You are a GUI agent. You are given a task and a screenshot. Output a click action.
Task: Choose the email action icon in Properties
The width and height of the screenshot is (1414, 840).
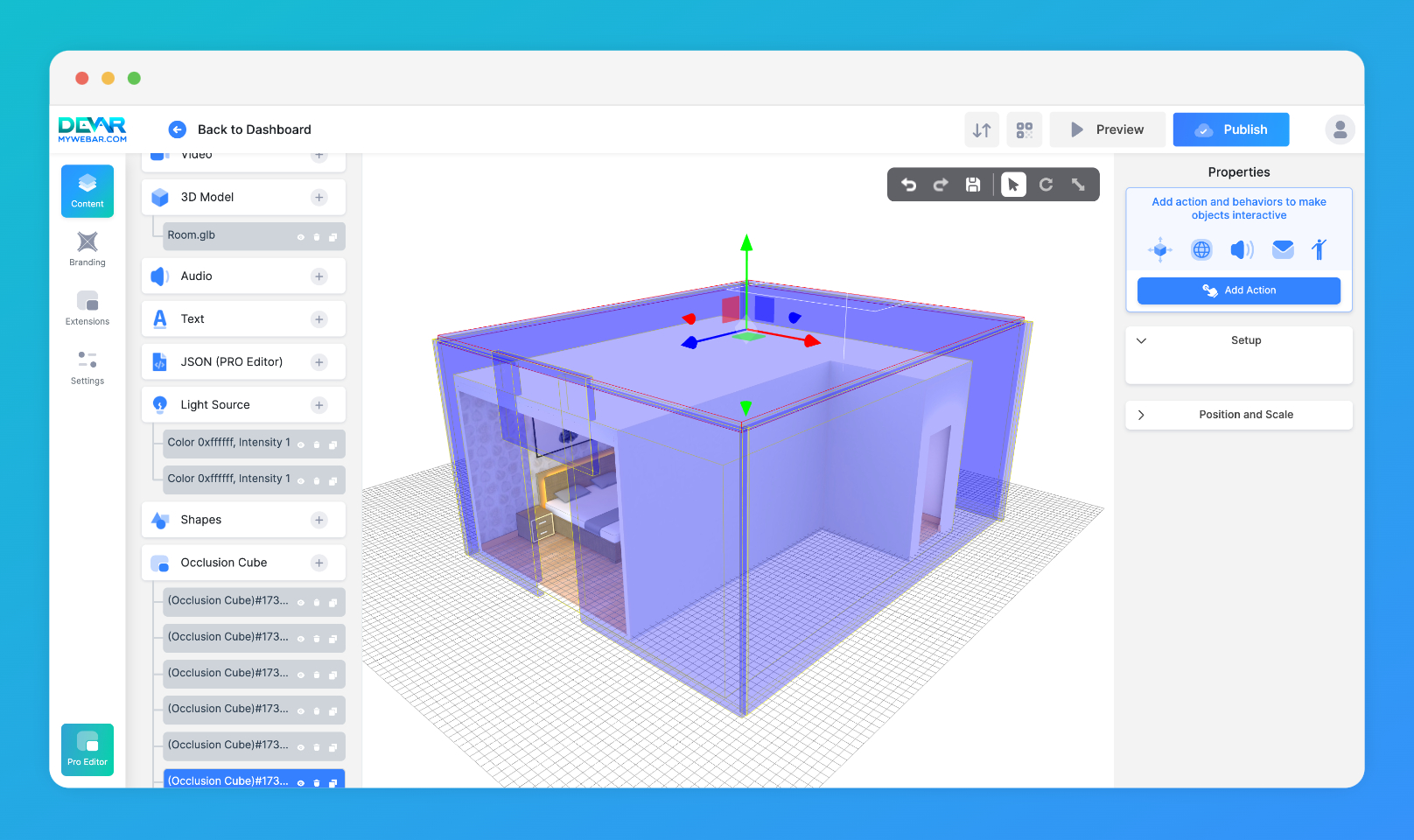1283,249
